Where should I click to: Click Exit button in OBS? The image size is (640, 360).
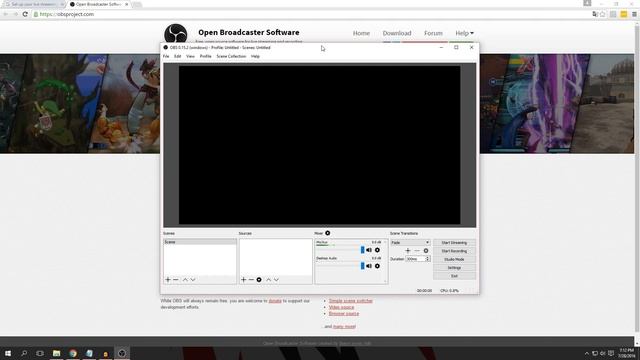point(454,276)
